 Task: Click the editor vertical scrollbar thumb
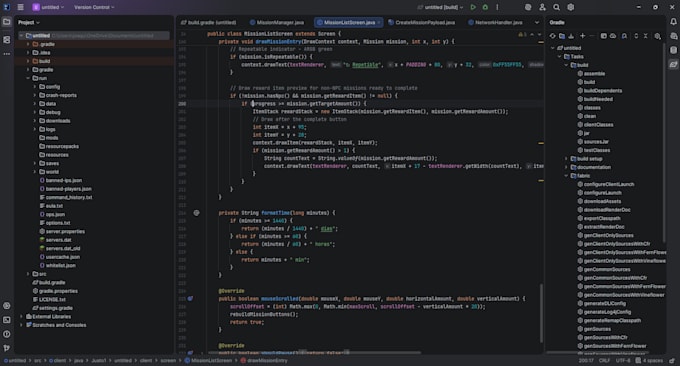[x=541, y=313]
